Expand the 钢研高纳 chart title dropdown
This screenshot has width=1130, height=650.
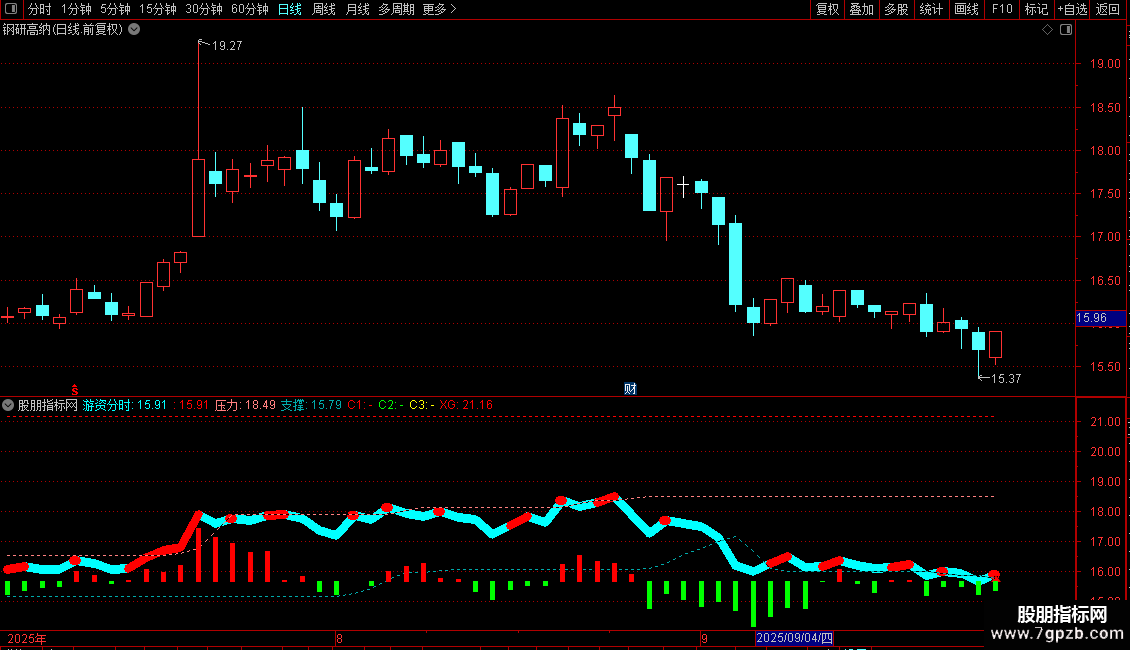(x=134, y=30)
